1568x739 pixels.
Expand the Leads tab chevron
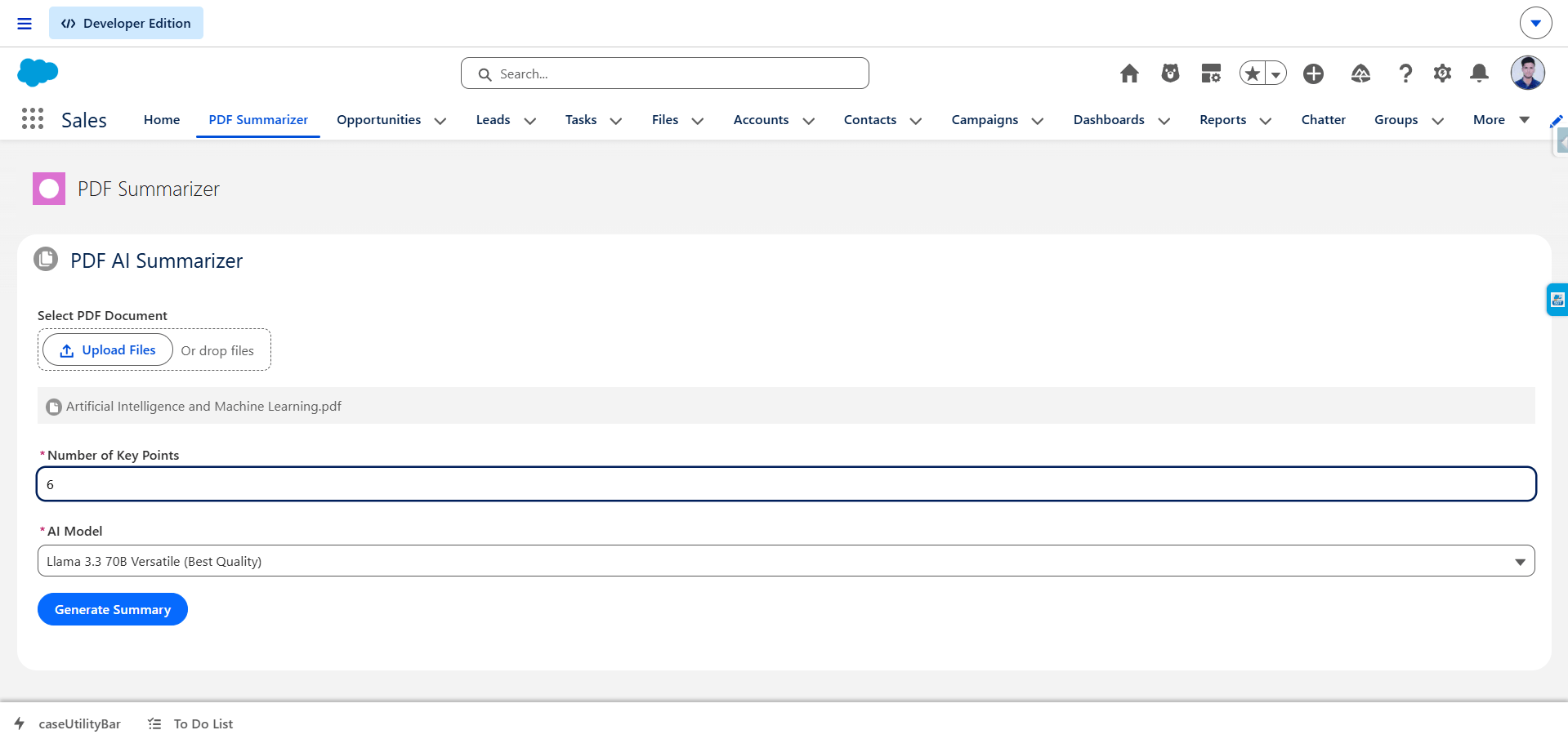[530, 121]
